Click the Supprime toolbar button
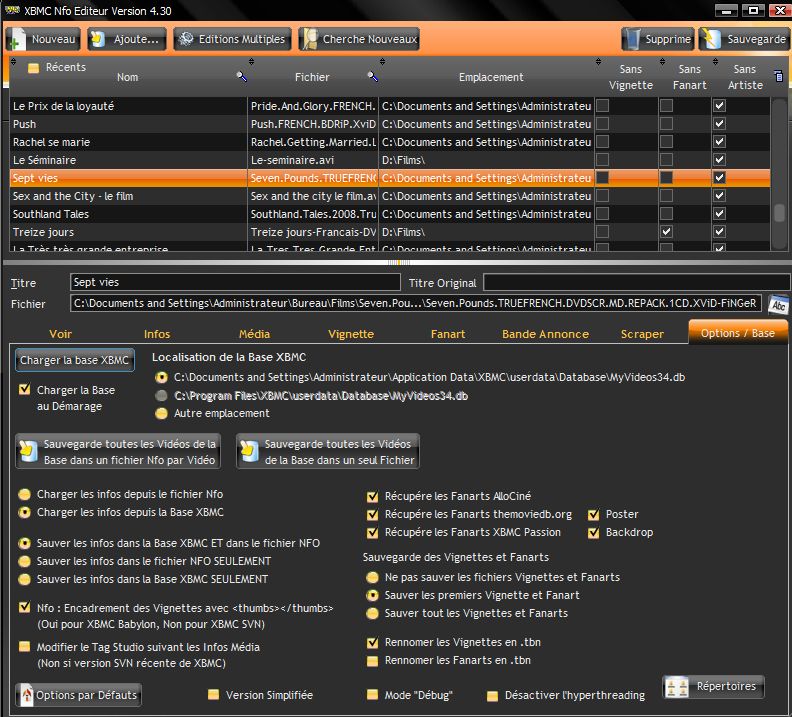Screen dimensions: 792x717 click(x=658, y=39)
